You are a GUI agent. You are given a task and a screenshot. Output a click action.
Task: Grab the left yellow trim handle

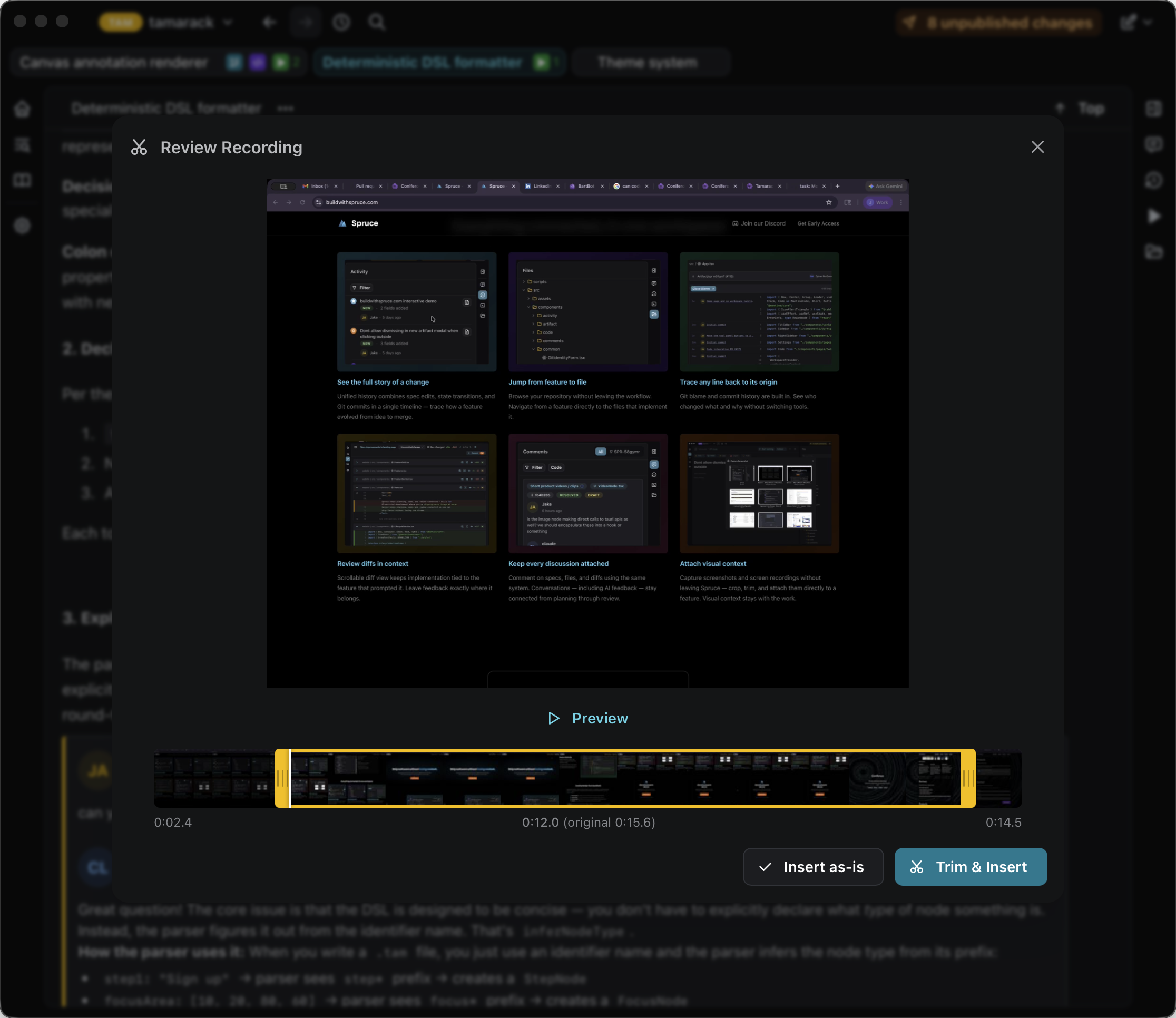tap(281, 778)
